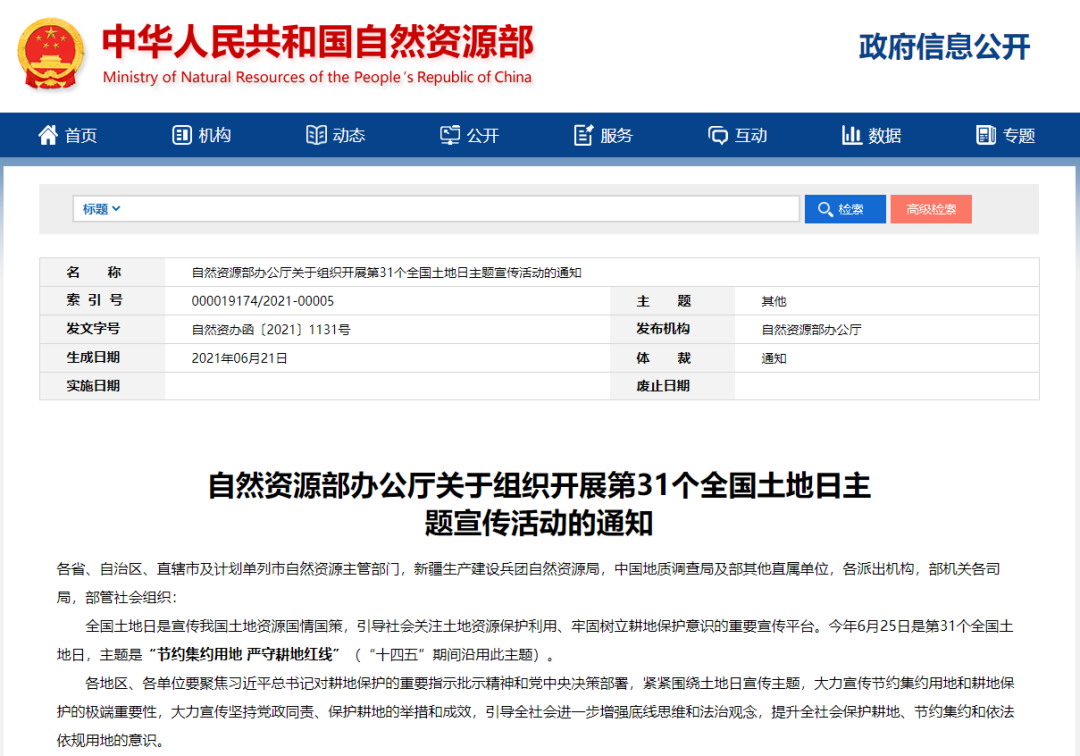Select the 首页 home icon
This screenshot has height=756, width=1080.
[x=46, y=135]
